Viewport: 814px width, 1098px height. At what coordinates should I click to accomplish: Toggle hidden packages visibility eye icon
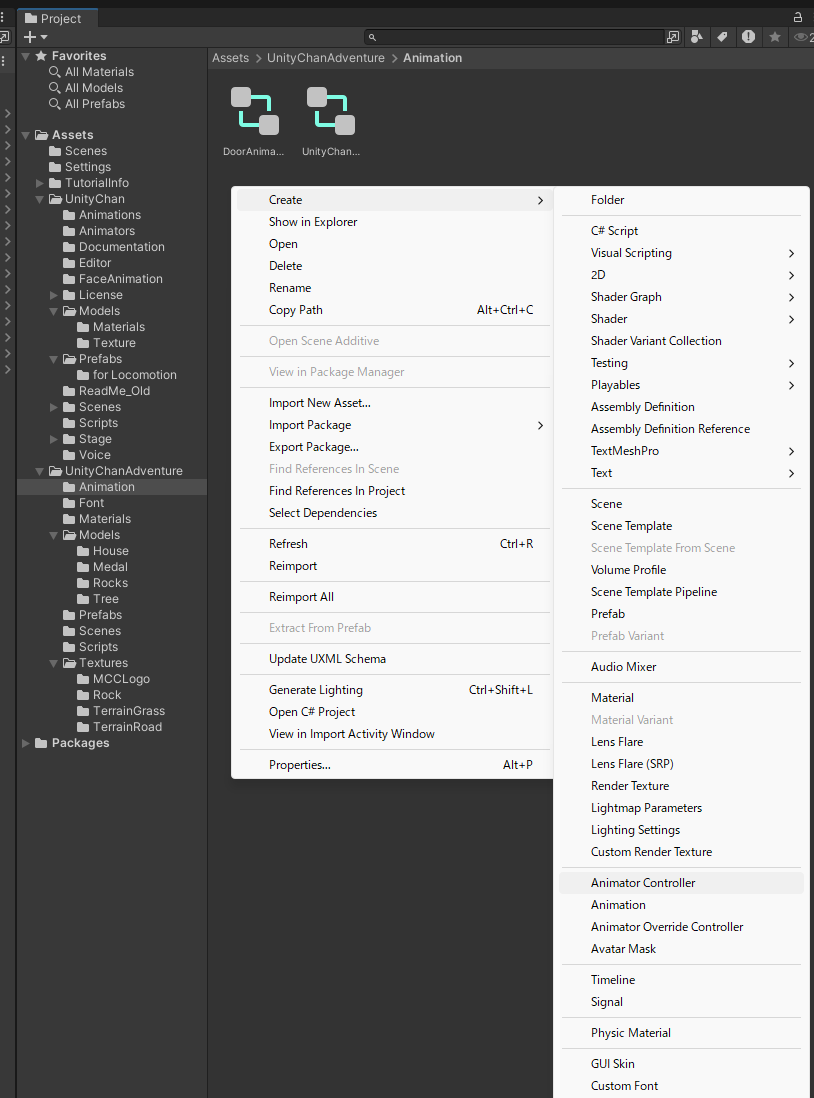[802, 37]
